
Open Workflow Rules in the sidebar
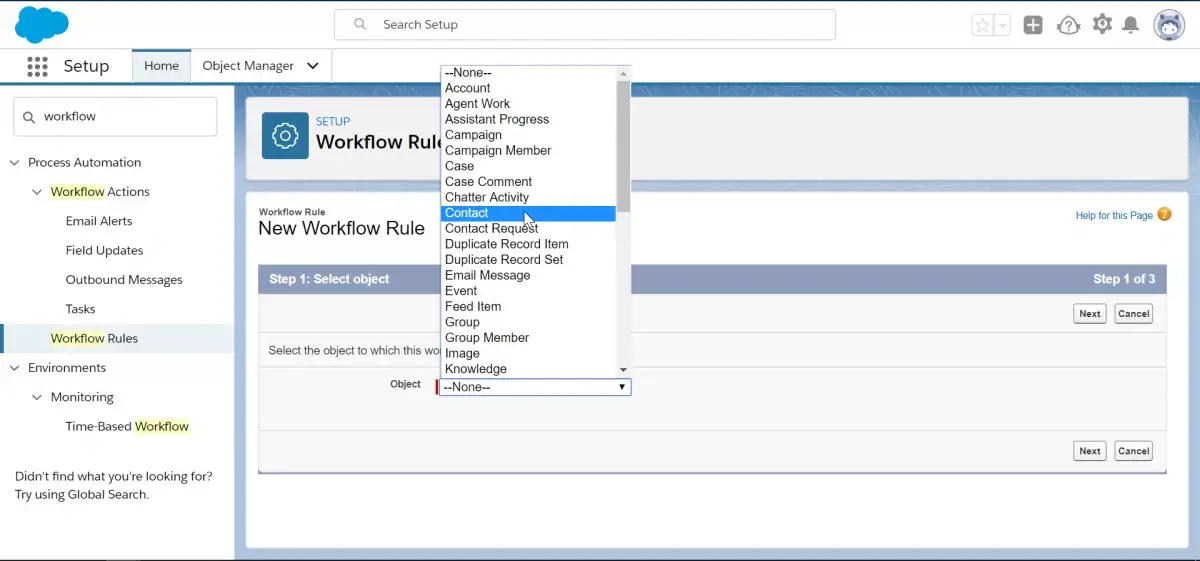94,338
